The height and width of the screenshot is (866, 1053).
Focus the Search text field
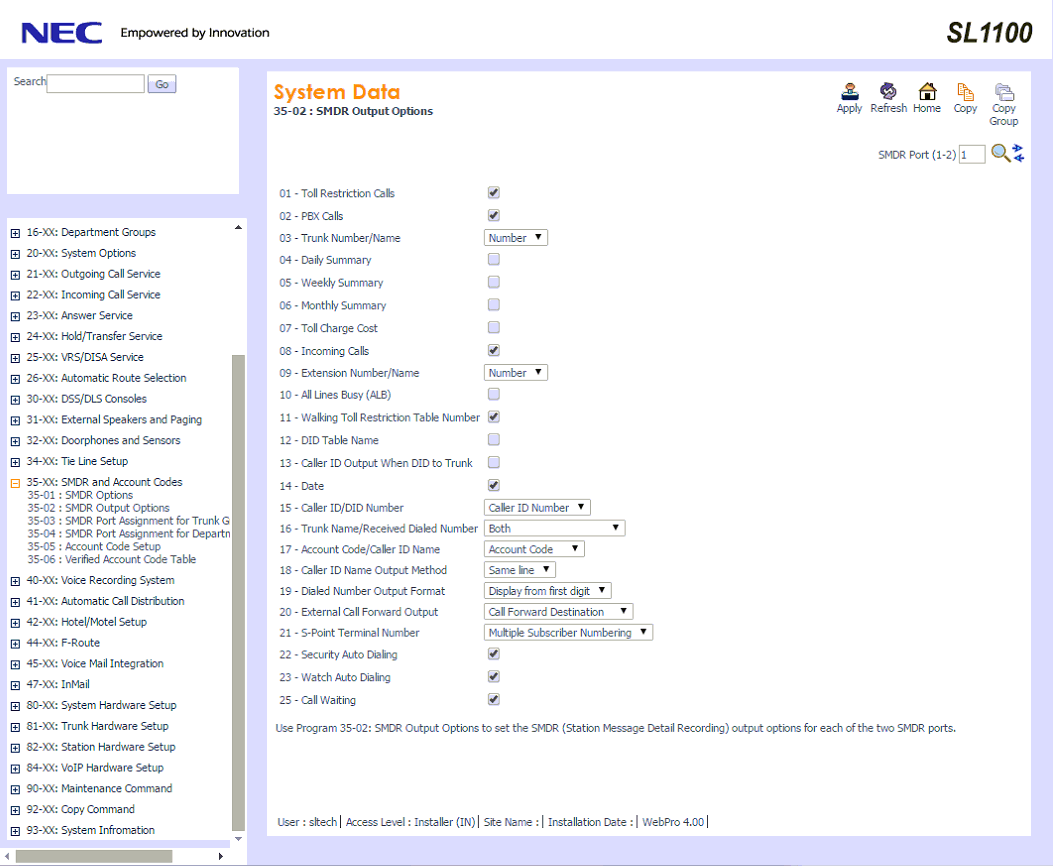pos(95,83)
